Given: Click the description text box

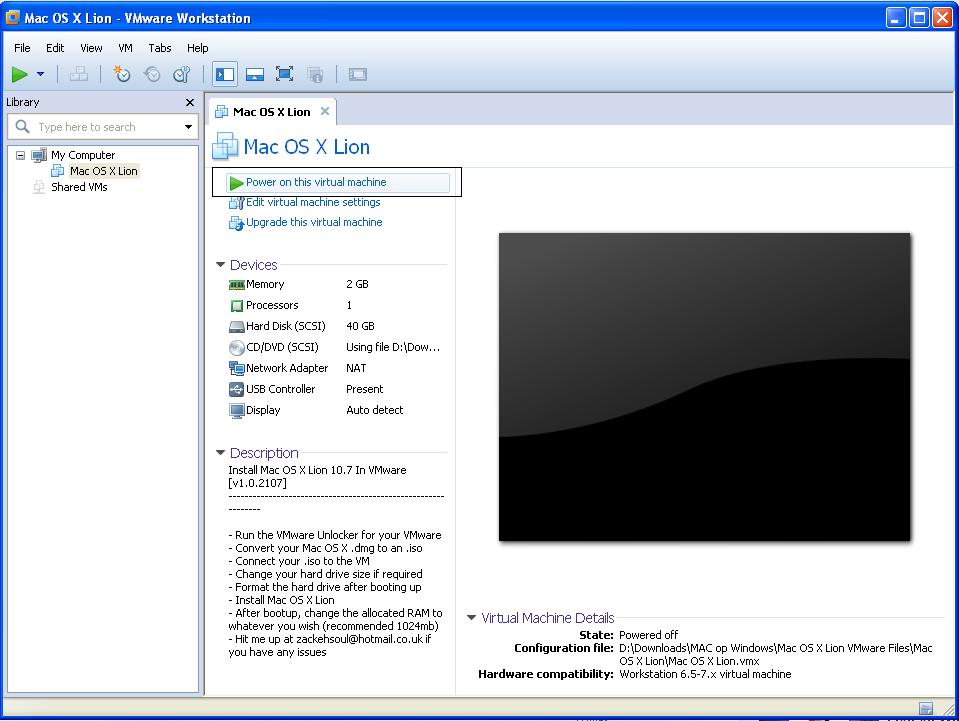Looking at the screenshot, I should pos(336,561).
